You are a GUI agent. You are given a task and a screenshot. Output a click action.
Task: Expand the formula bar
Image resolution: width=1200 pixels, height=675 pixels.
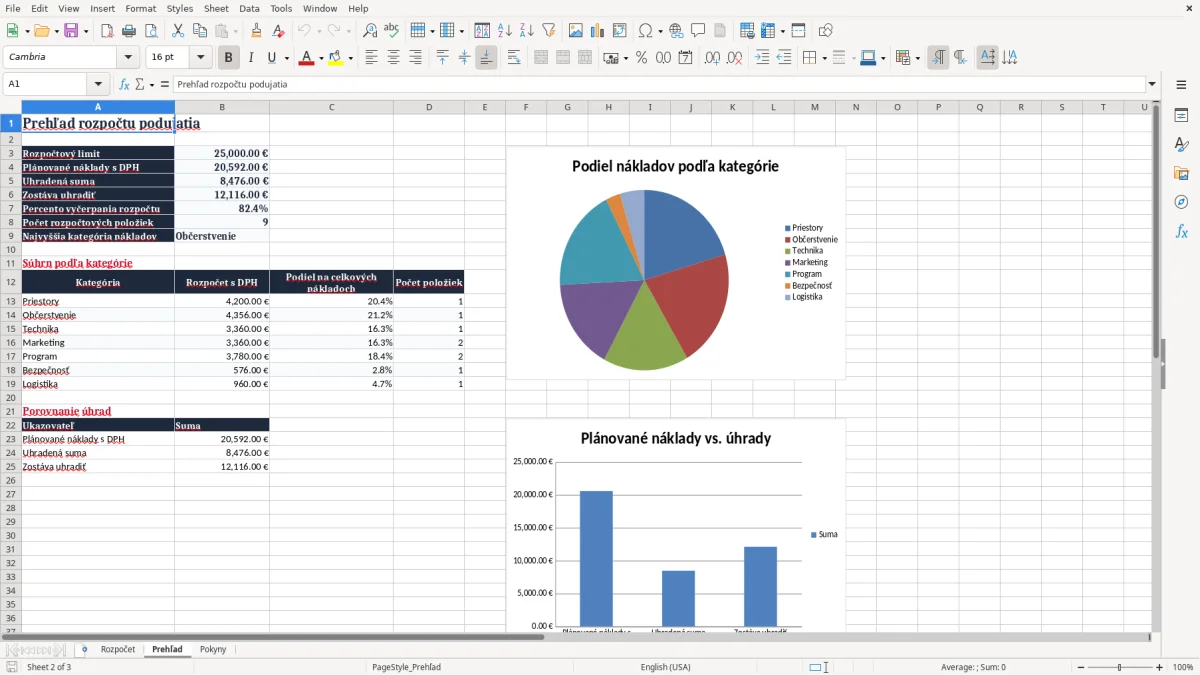click(x=1152, y=84)
